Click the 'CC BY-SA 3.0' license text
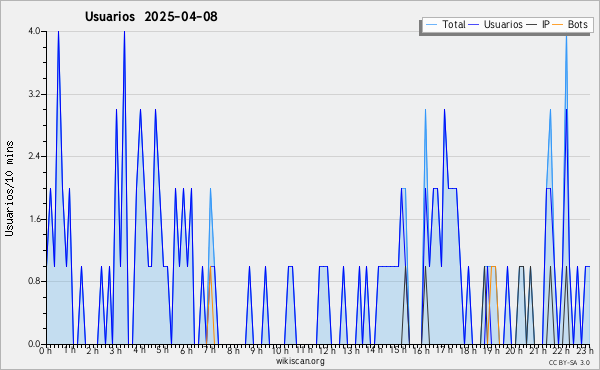This screenshot has height=370, width=600. [569, 362]
